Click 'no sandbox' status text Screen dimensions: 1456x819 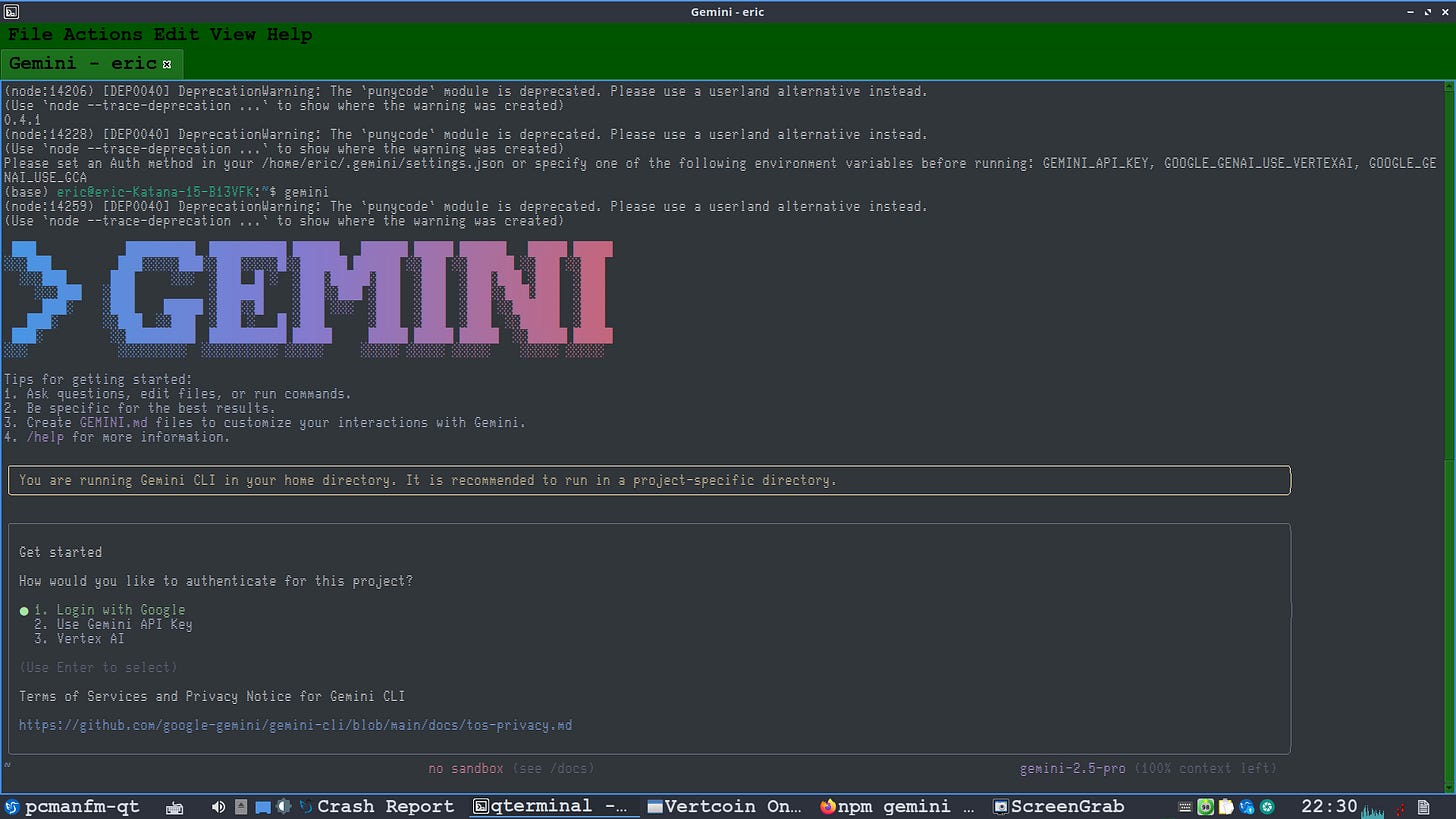click(x=466, y=768)
